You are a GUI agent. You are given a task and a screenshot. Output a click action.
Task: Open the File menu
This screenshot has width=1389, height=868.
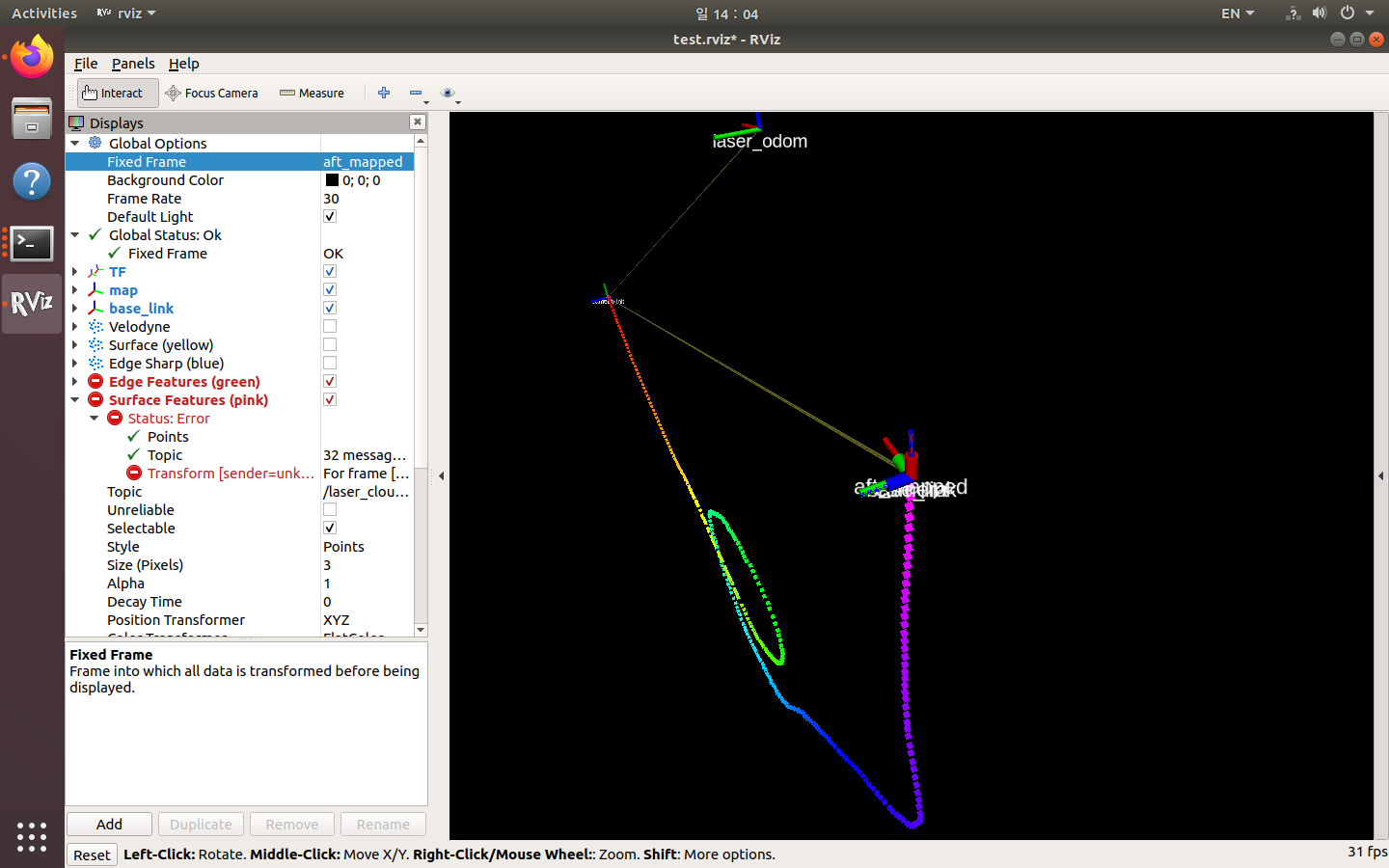coord(86,64)
